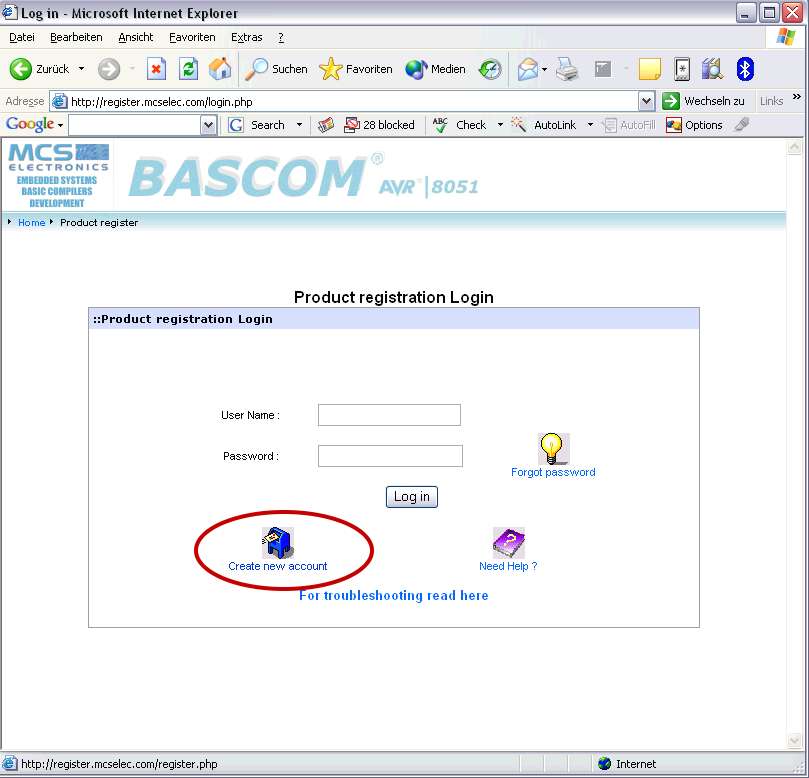The width and height of the screenshot is (809, 778).
Task: Refresh the page with green arrows icon
Action: (188, 69)
